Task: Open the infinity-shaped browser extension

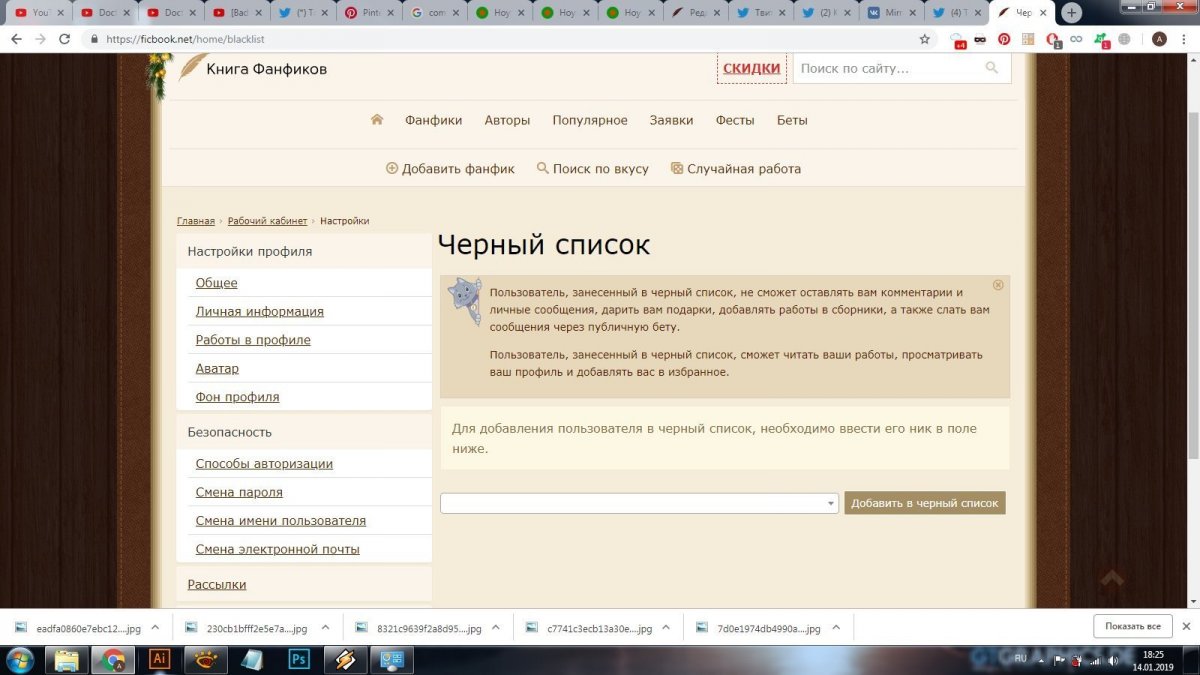Action: point(1076,39)
